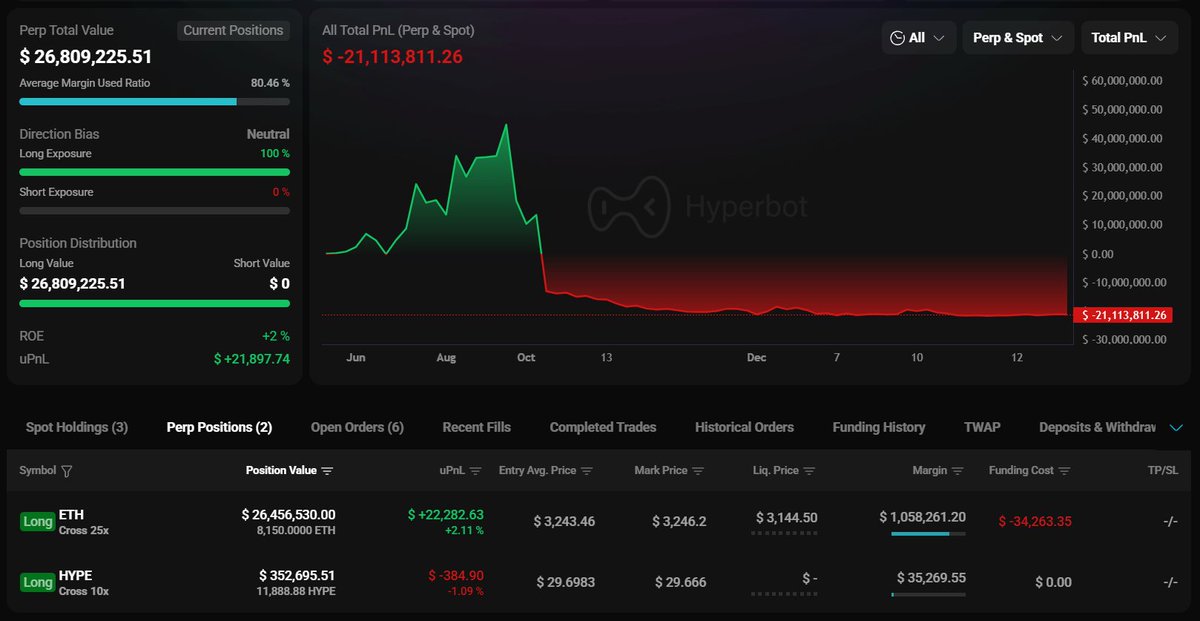Sort by Position Value column icon
1200x621 pixels.
[x=327, y=471]
